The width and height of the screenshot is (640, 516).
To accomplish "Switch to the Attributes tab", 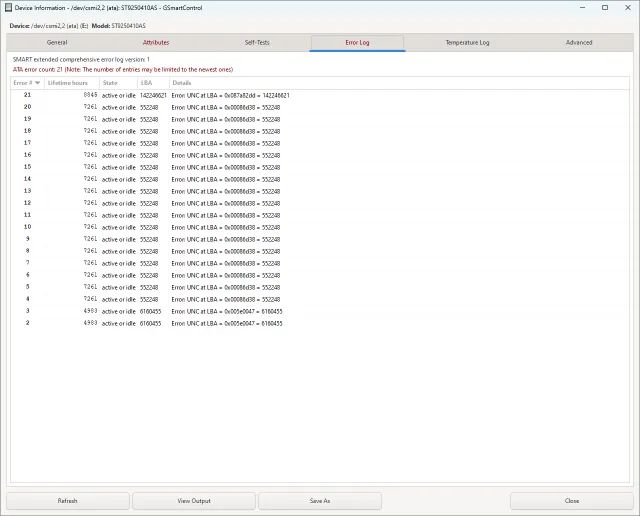I will point(156,43).
